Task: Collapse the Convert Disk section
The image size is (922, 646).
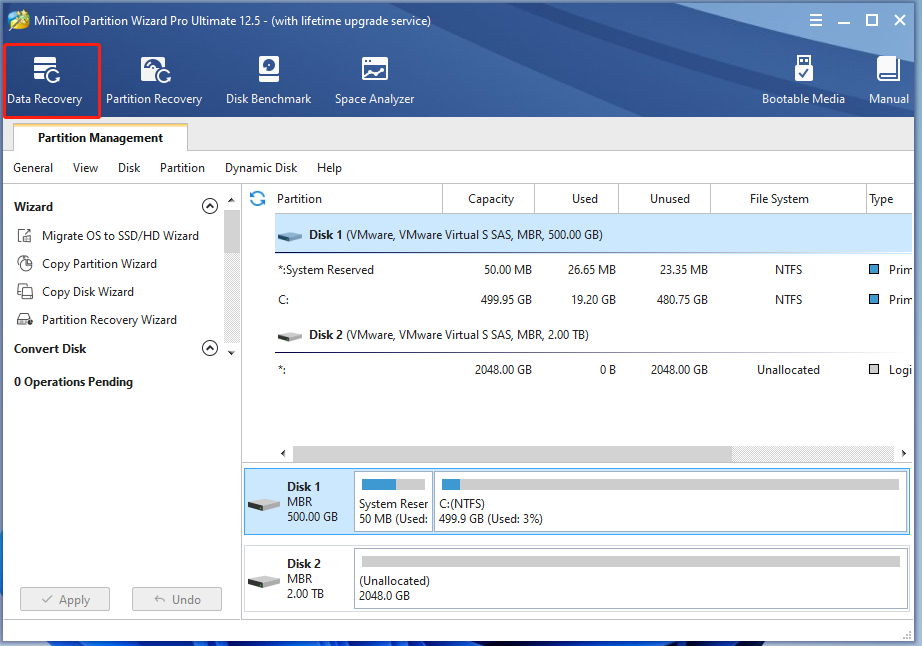Action: coord(210,349)
